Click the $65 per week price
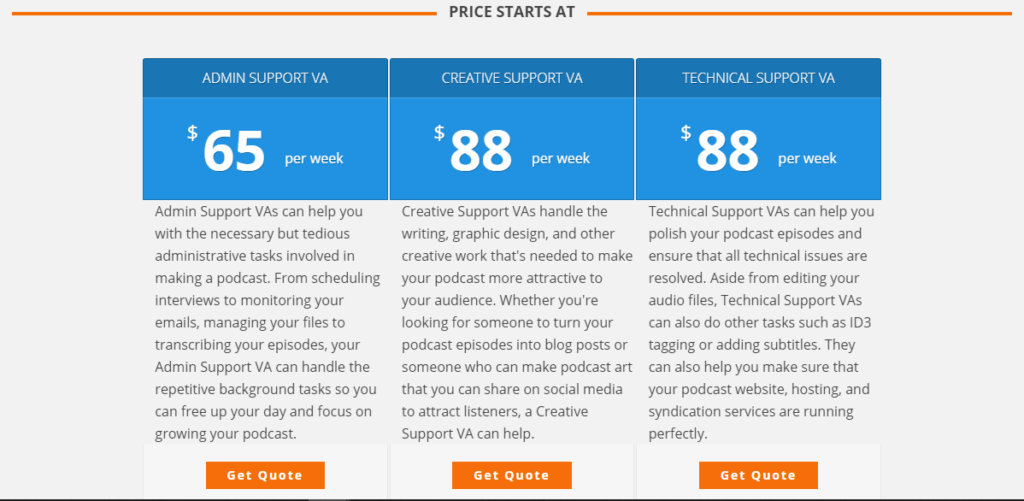1024x501 pixels. 265,150
